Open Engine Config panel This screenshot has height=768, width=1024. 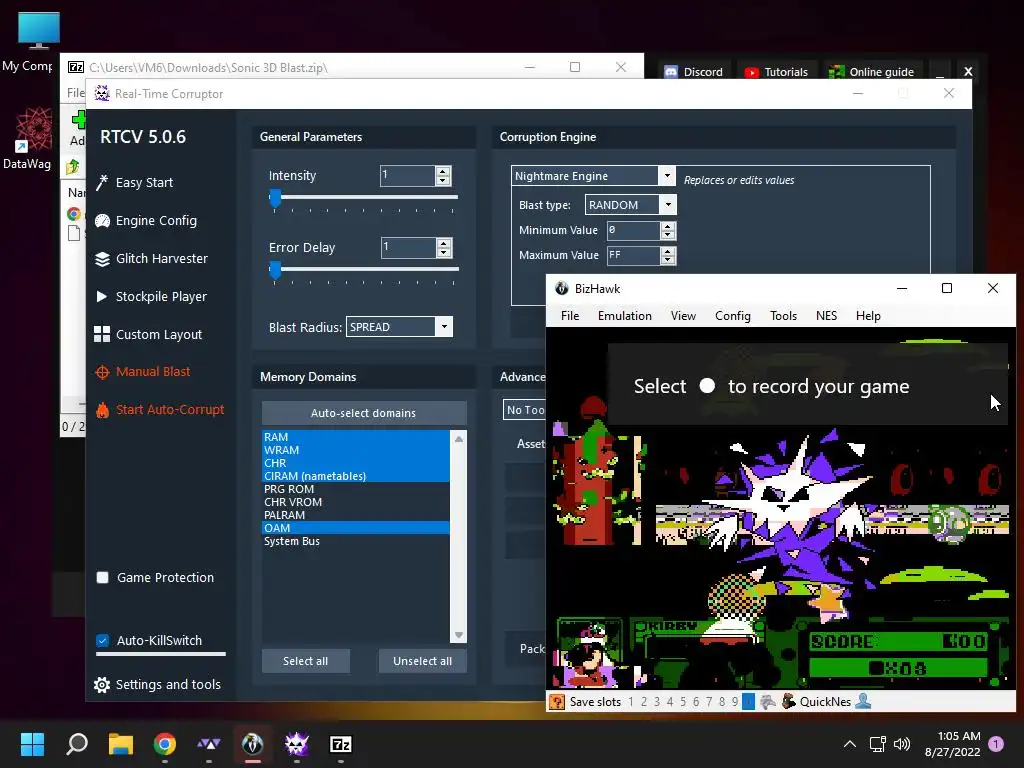146,221
